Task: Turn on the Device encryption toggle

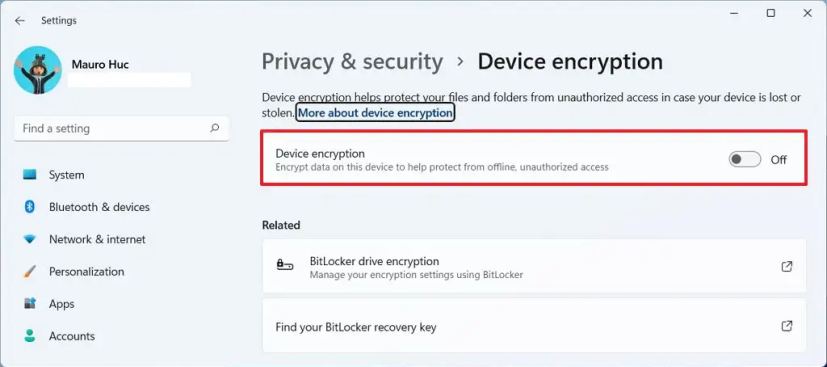Action: 745,159
